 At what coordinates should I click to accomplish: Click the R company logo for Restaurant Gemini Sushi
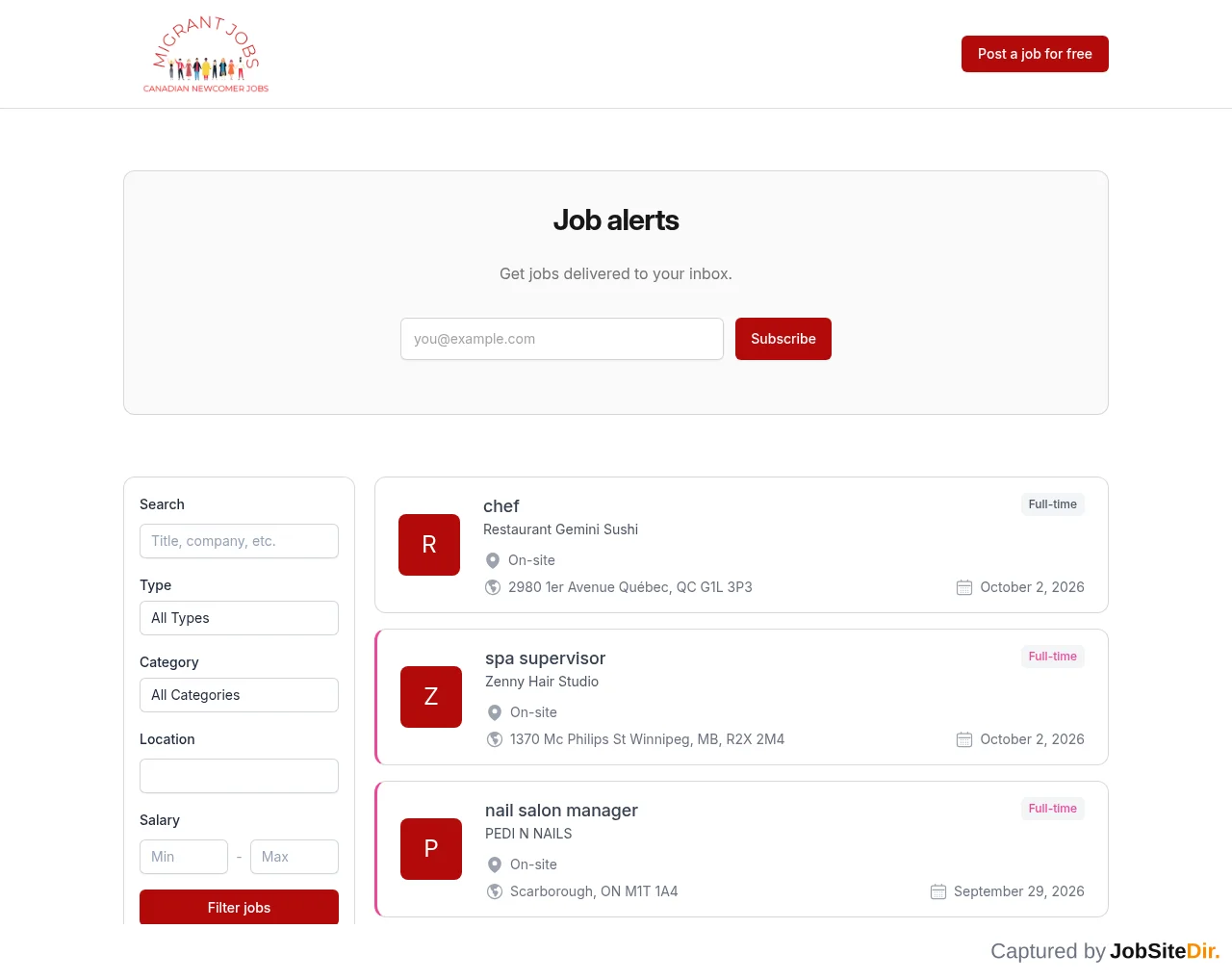[x=429, y=545]
